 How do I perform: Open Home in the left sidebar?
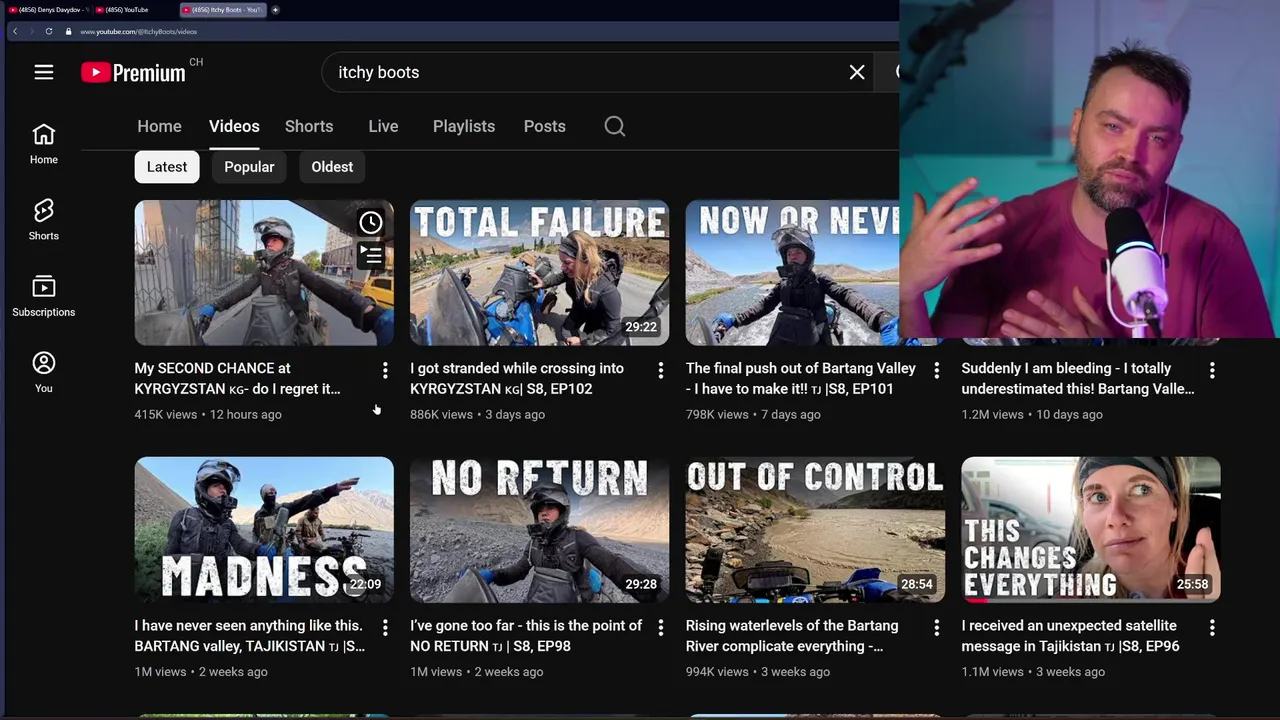coord(44,144)
